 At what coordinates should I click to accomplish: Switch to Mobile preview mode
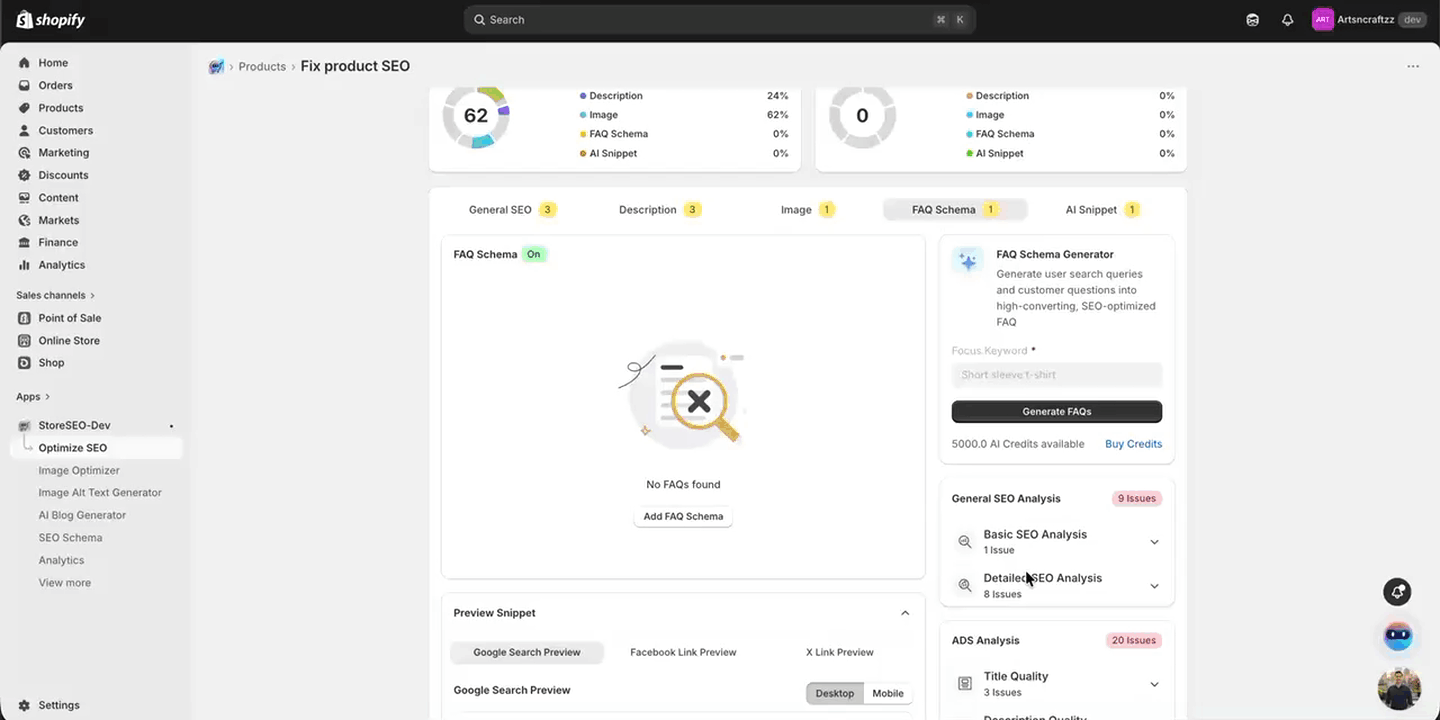coord(887,692)
